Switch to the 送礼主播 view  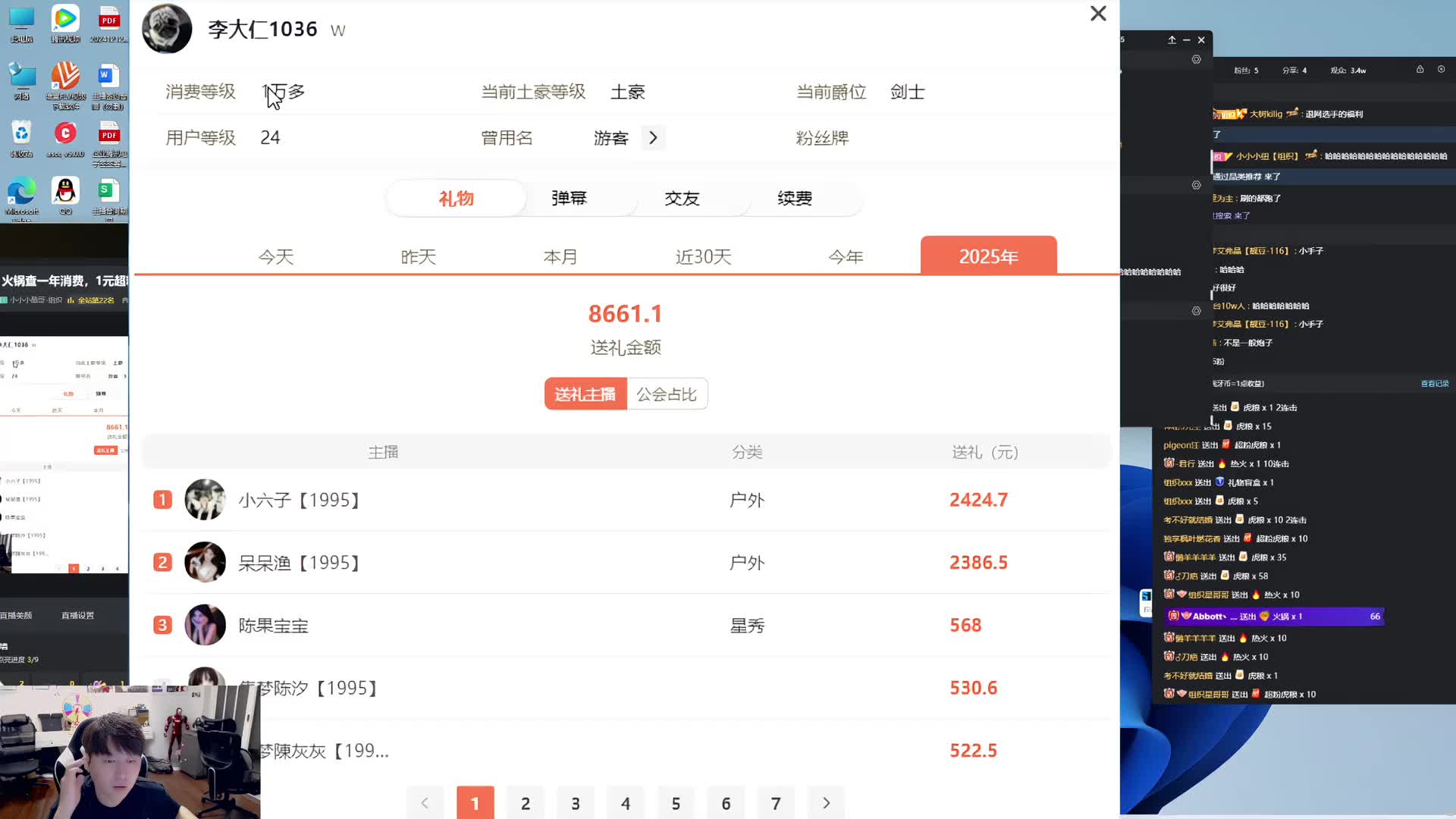tap(585, 394)
